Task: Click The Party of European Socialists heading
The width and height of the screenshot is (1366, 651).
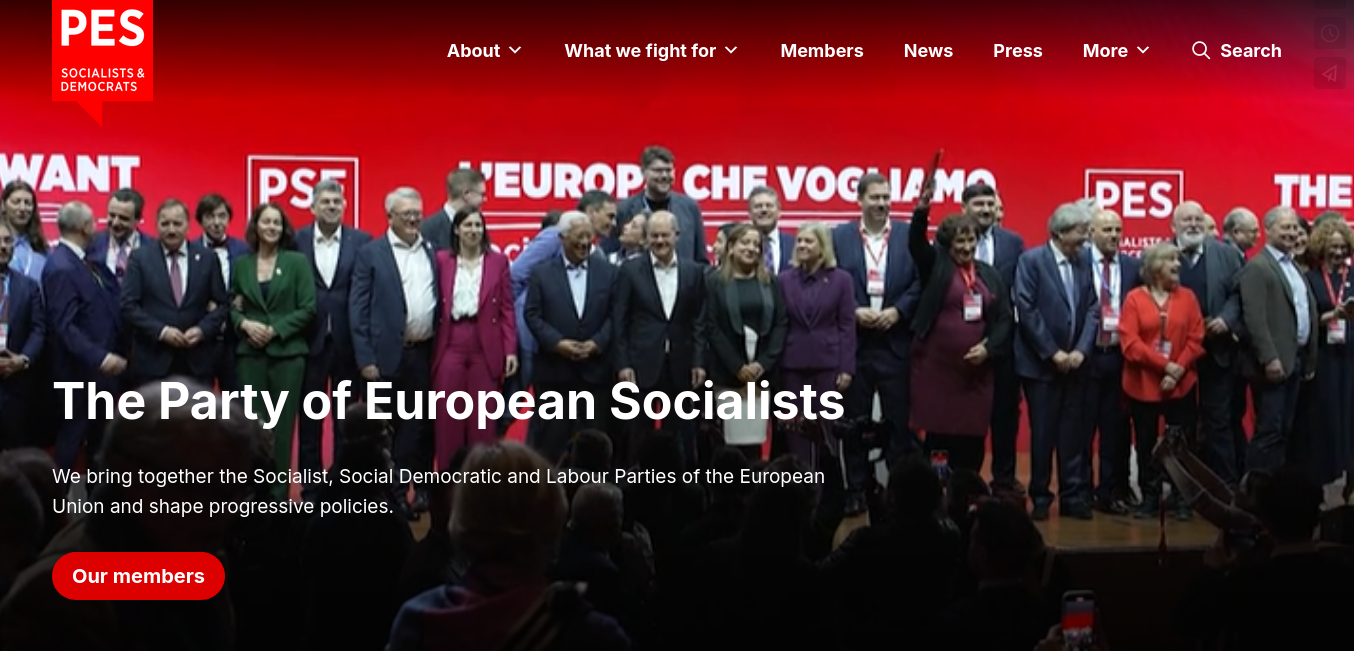Action: tap(449, 401)
